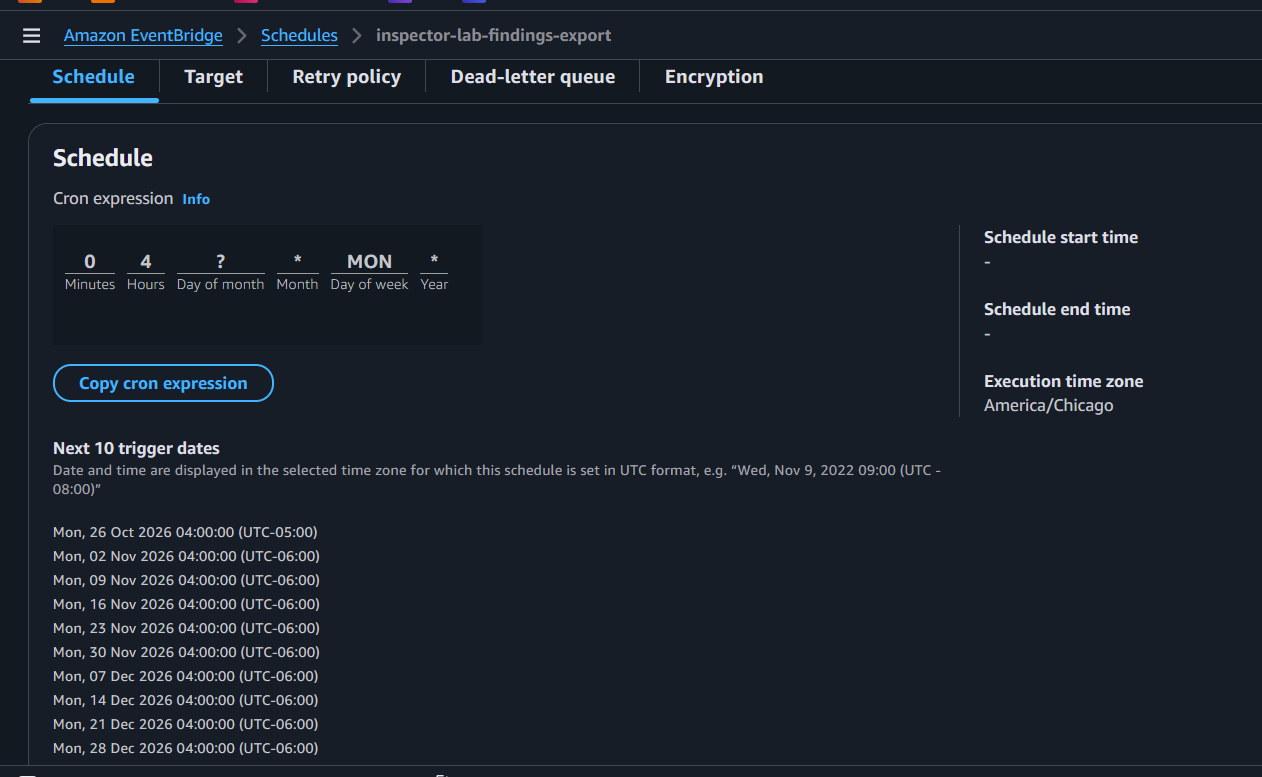Image resolution: width=1262 pixels, height=777 pixels.
Task: Select trigger date Mon, 28 Dec 2026
Action: click(186, 748)
